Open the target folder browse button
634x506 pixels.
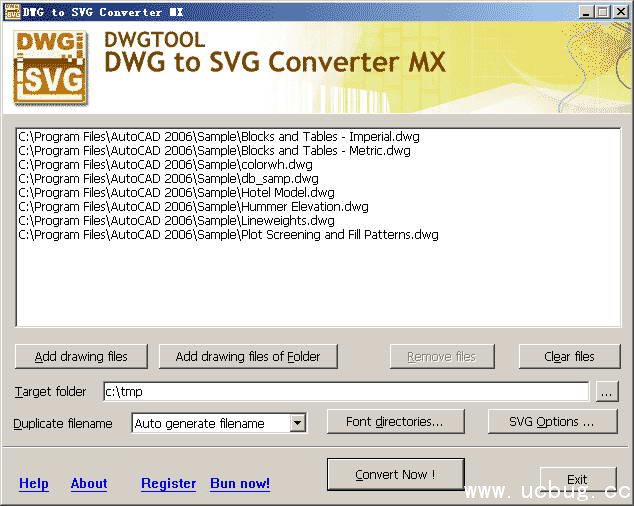pos(607,391)
